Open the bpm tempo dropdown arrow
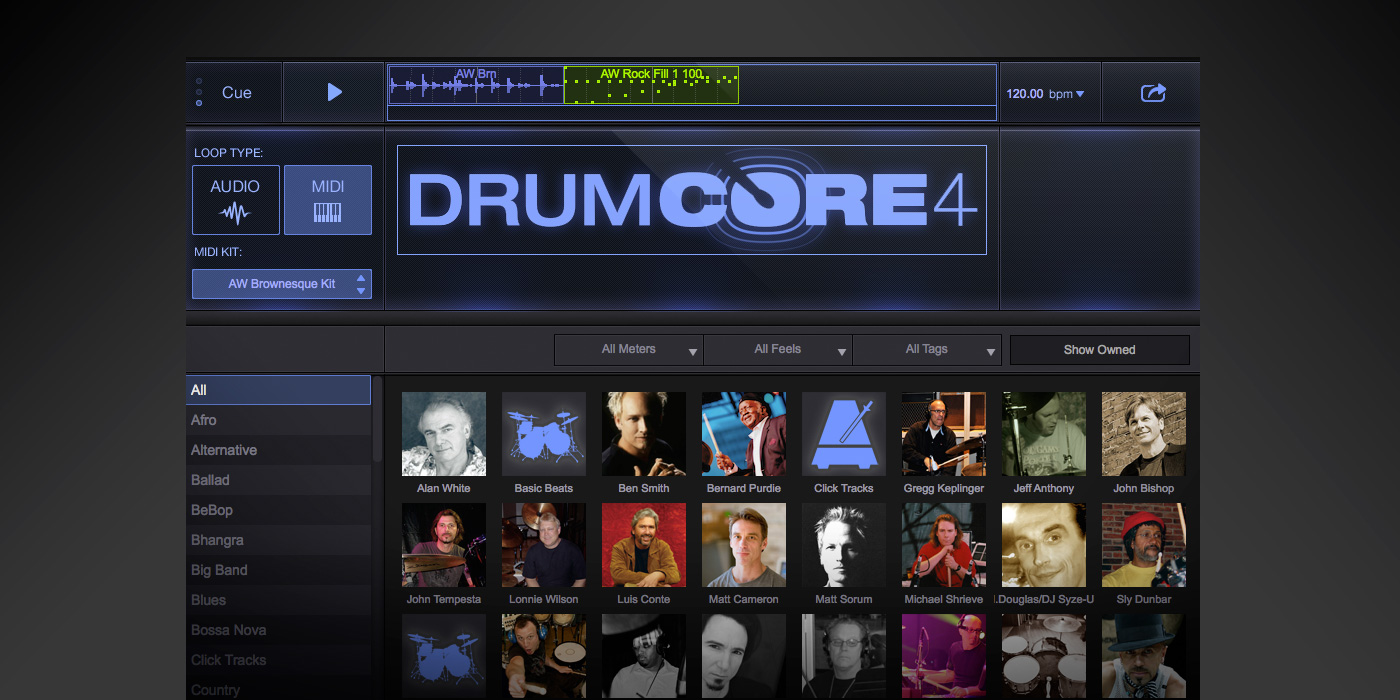 pos(1080,94)
